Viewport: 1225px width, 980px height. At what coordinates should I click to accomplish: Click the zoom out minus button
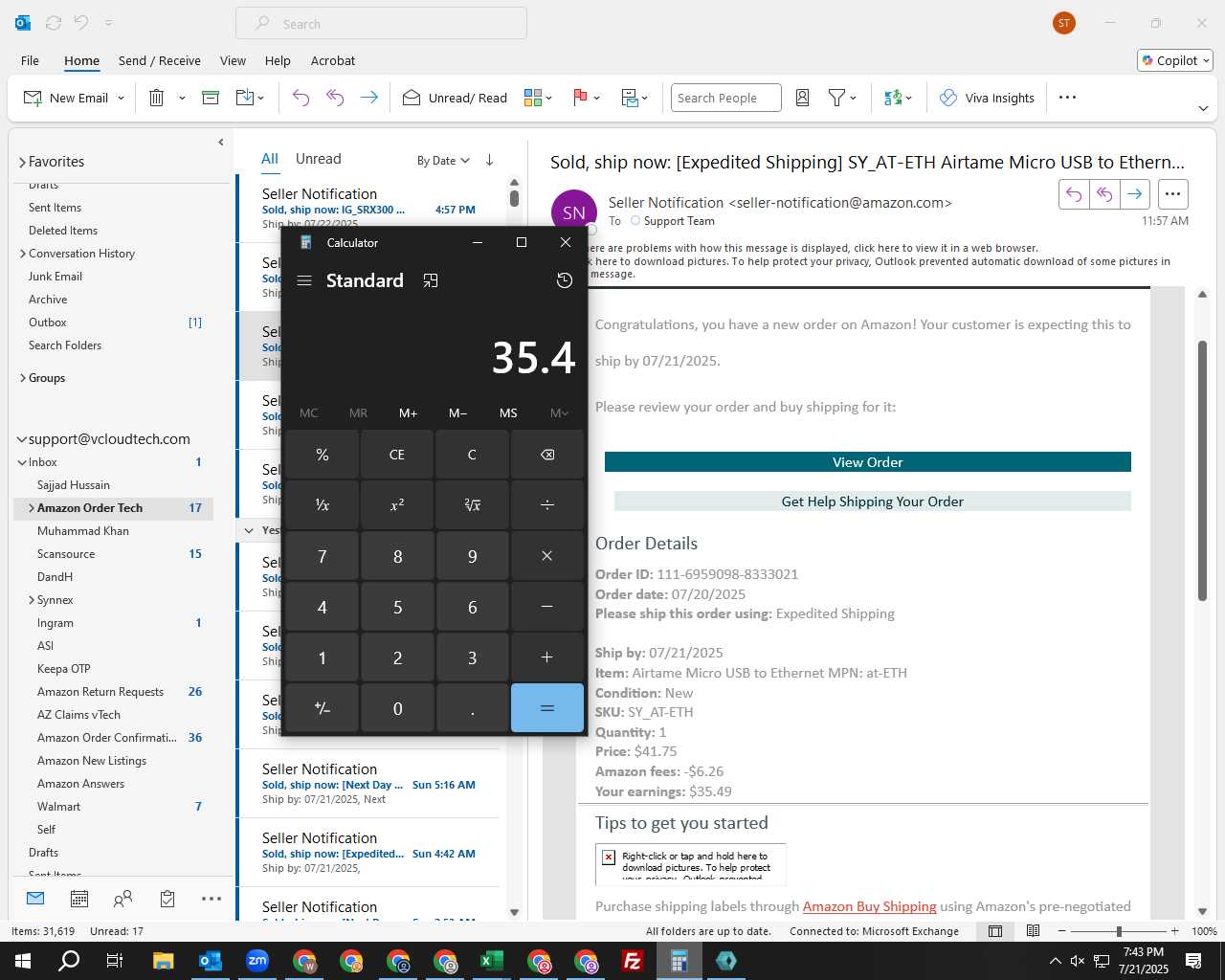(x=1061, y=931)
